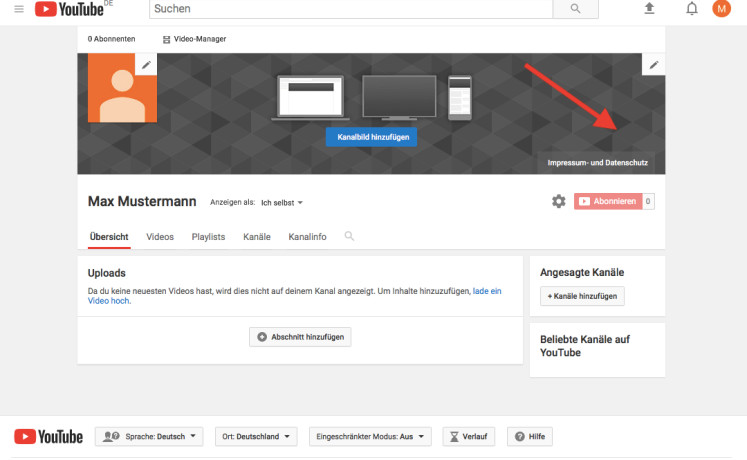The width and height of the screenshot is (747, 460).
Task: Click the subscriber count box showing 0
Action: [x=648, y=201]
